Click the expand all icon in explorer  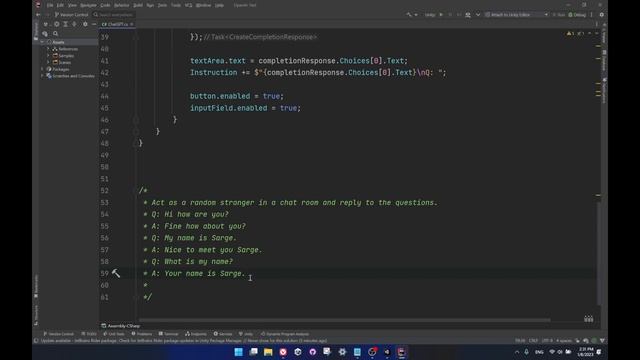tap(65, 24)
